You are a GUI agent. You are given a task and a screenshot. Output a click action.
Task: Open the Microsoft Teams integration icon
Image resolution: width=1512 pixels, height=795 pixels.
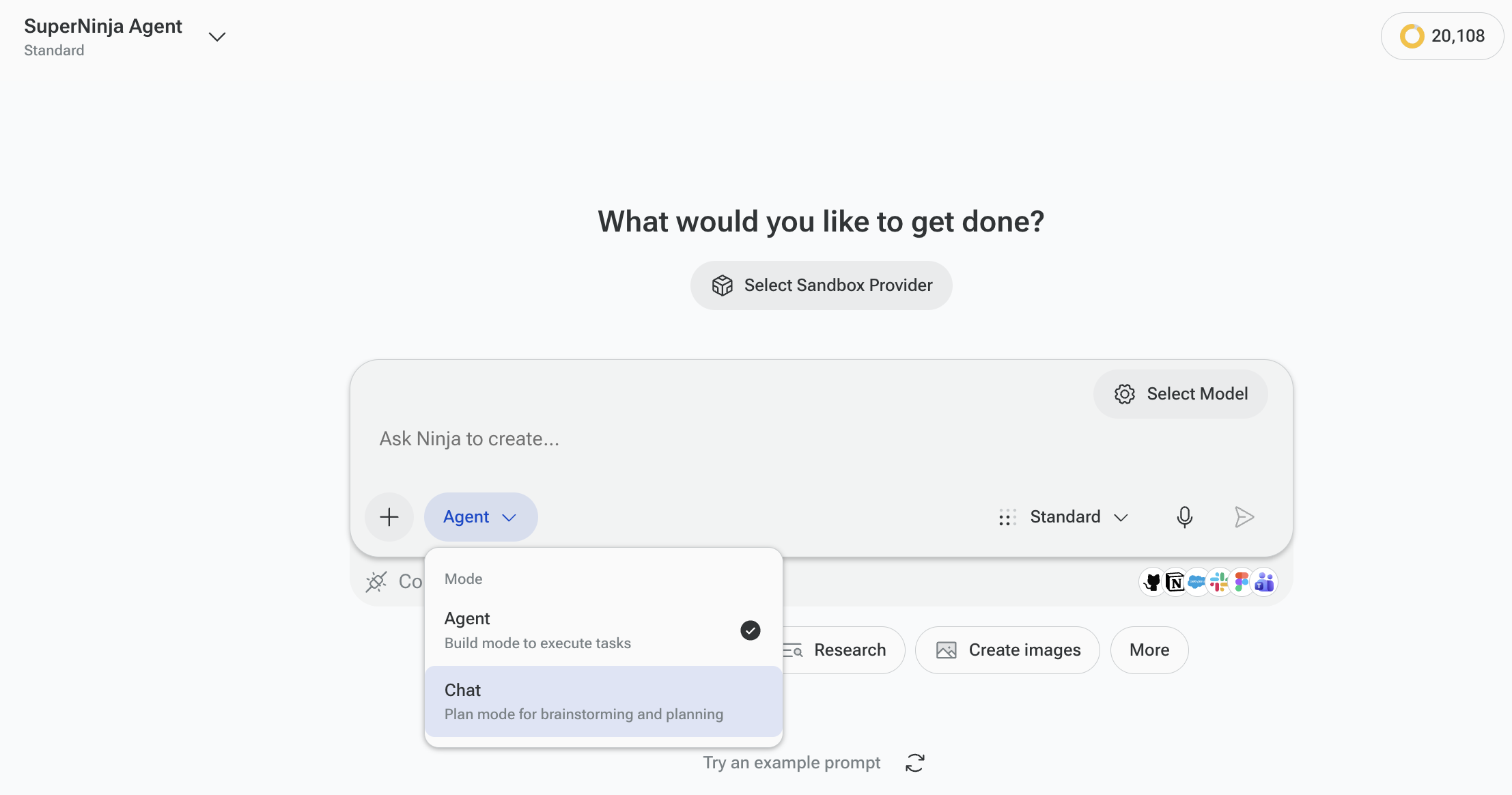(1265, 582)
